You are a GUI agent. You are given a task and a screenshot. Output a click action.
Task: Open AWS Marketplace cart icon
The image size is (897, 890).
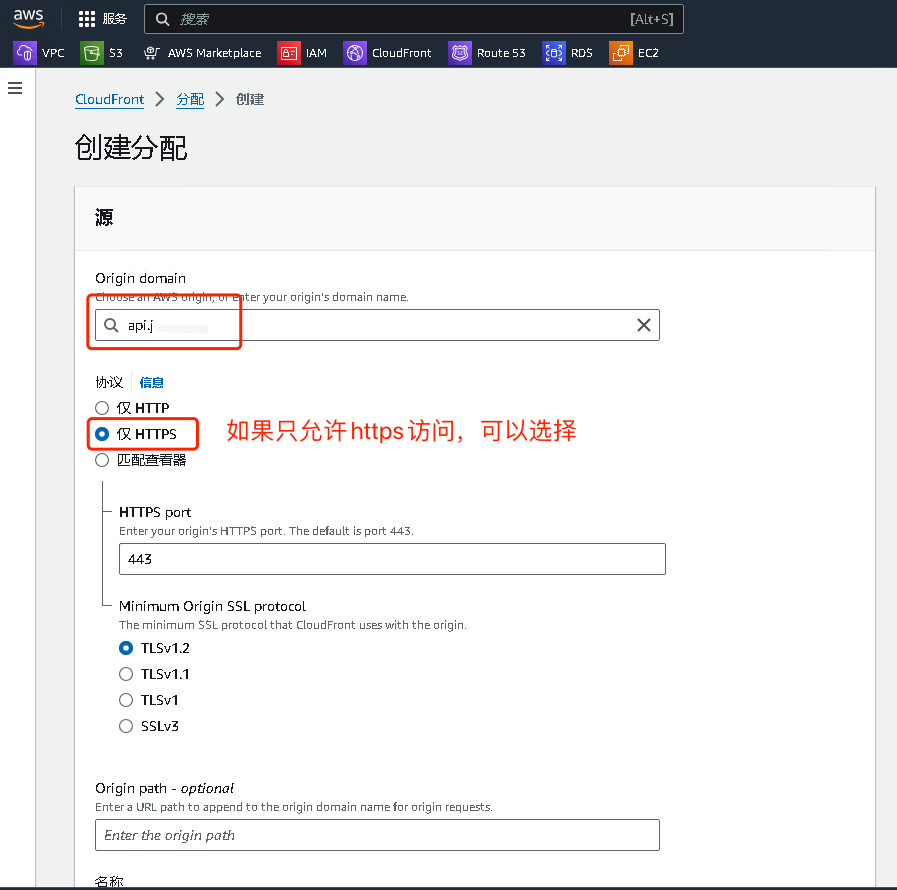click(x=151, y=53)
